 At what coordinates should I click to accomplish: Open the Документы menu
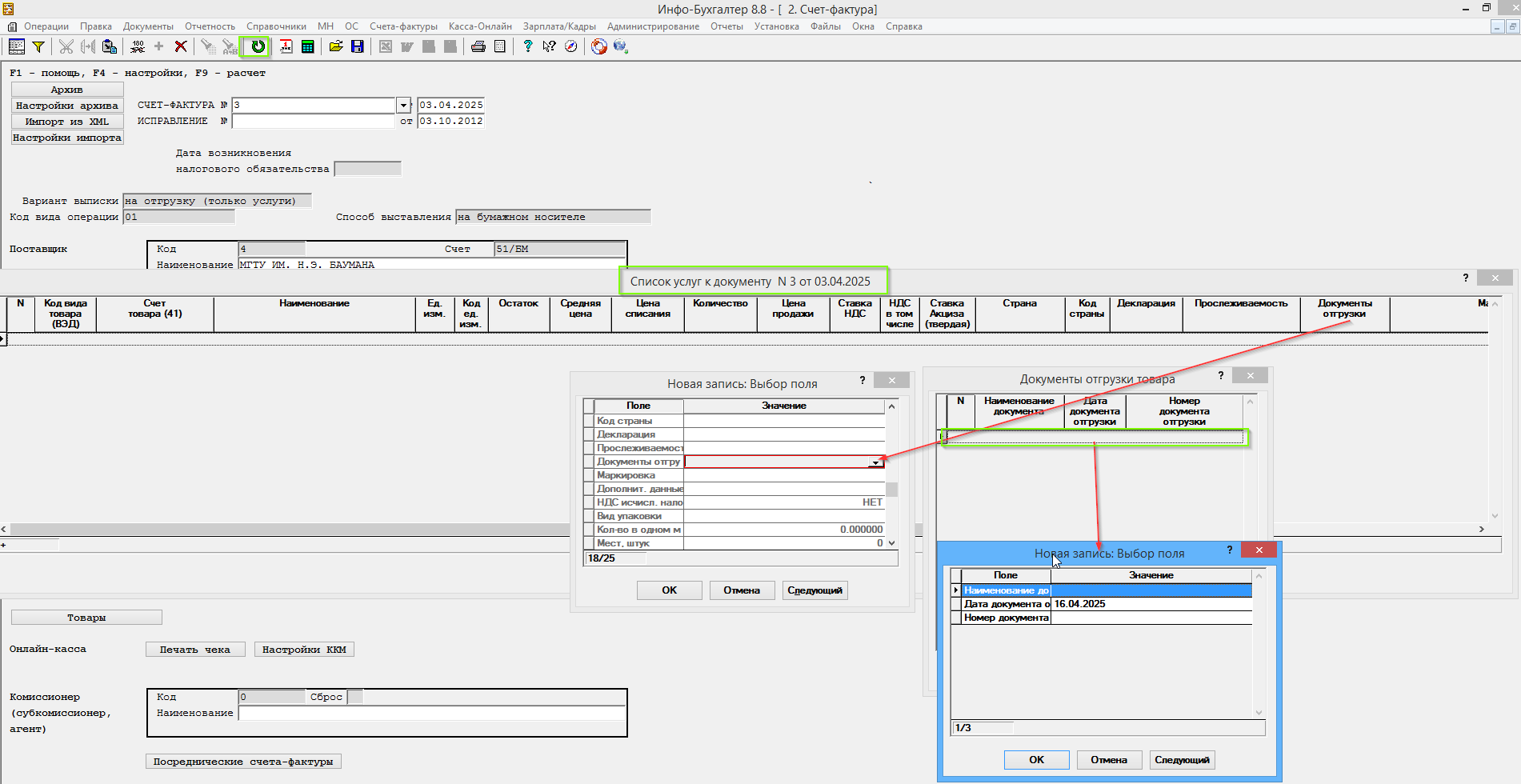148,26
